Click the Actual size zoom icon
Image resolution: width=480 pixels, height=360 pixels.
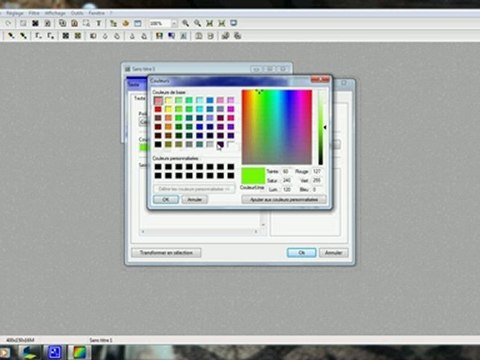click(x=210, y=23)
